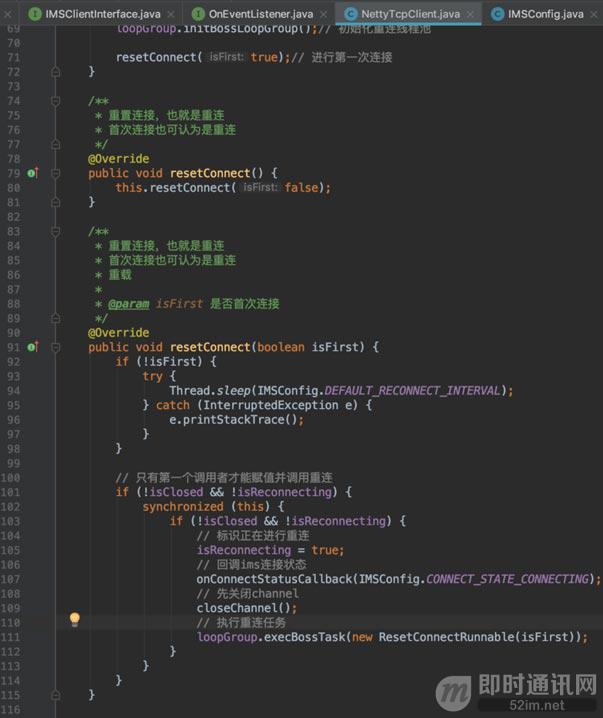Fold the method end marker at line 81
The width and height of the screenshot is (603, 718).
click(x=55, y=202)
